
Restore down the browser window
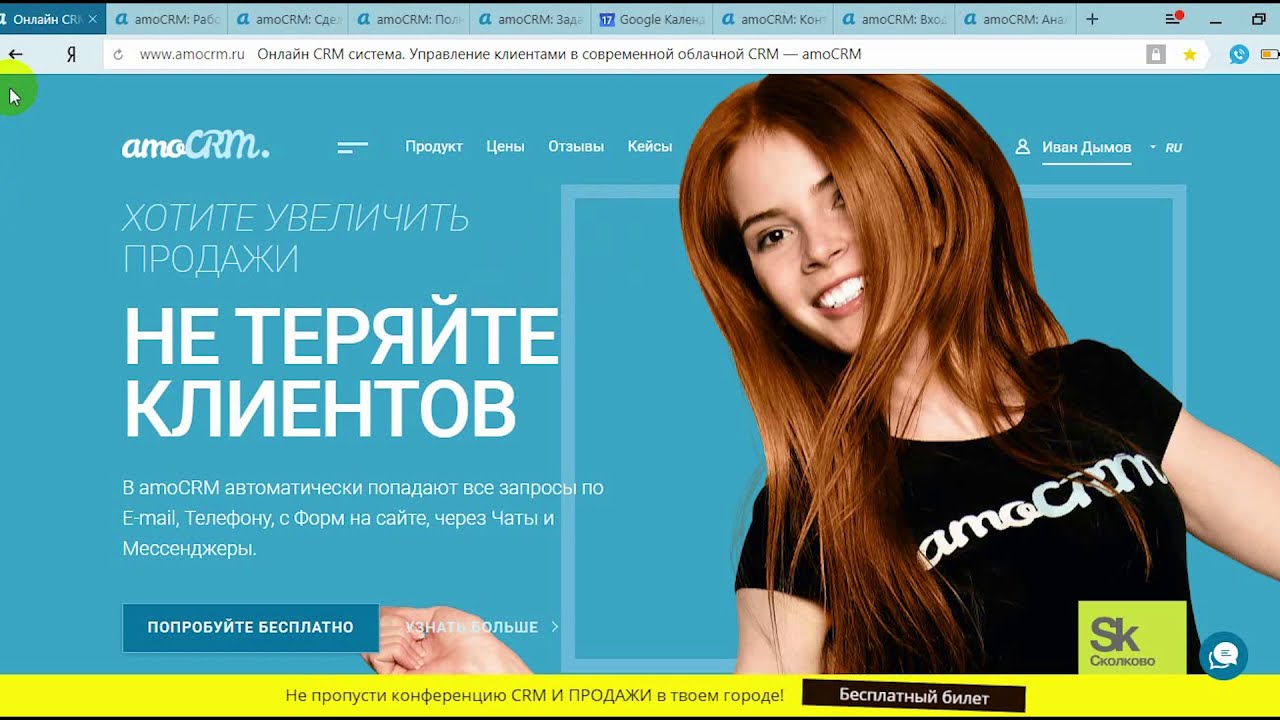tap(1259, 19)
